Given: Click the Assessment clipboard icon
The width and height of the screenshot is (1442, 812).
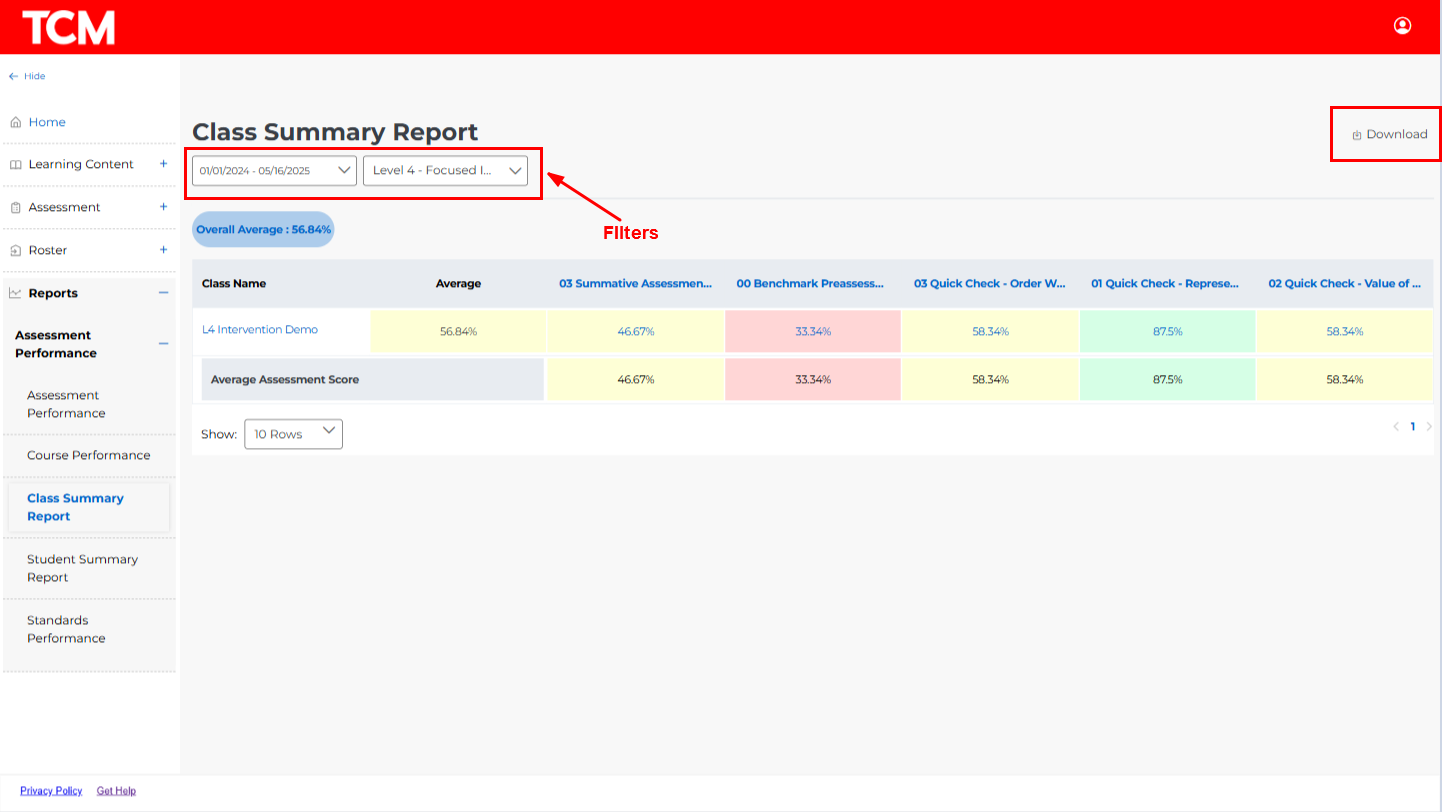Looking at the screenshot, I should [x=15, y=208].
